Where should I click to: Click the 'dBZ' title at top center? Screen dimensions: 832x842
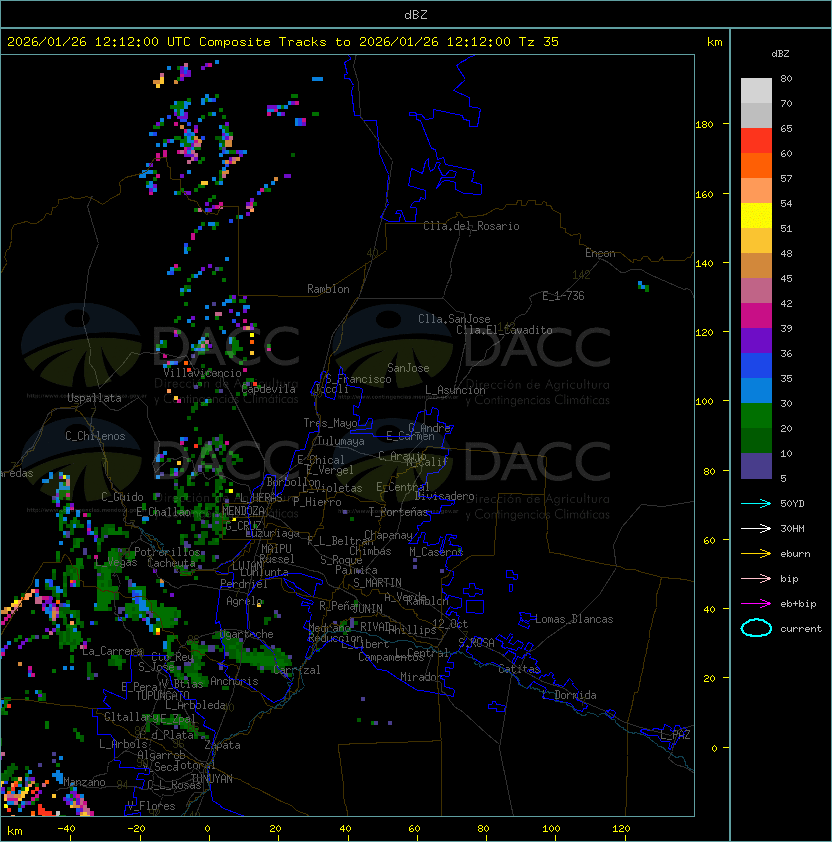pyautogui.click(x=416, y=15)
